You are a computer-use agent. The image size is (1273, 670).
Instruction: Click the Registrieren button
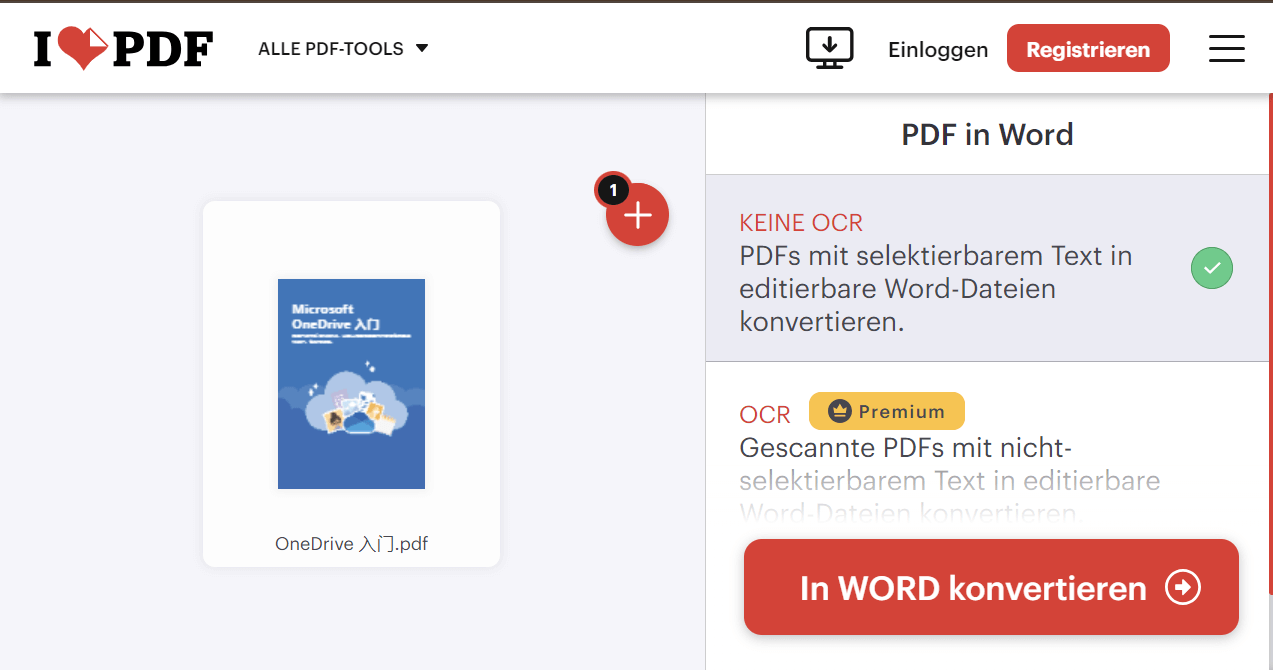coord(1088,49)
